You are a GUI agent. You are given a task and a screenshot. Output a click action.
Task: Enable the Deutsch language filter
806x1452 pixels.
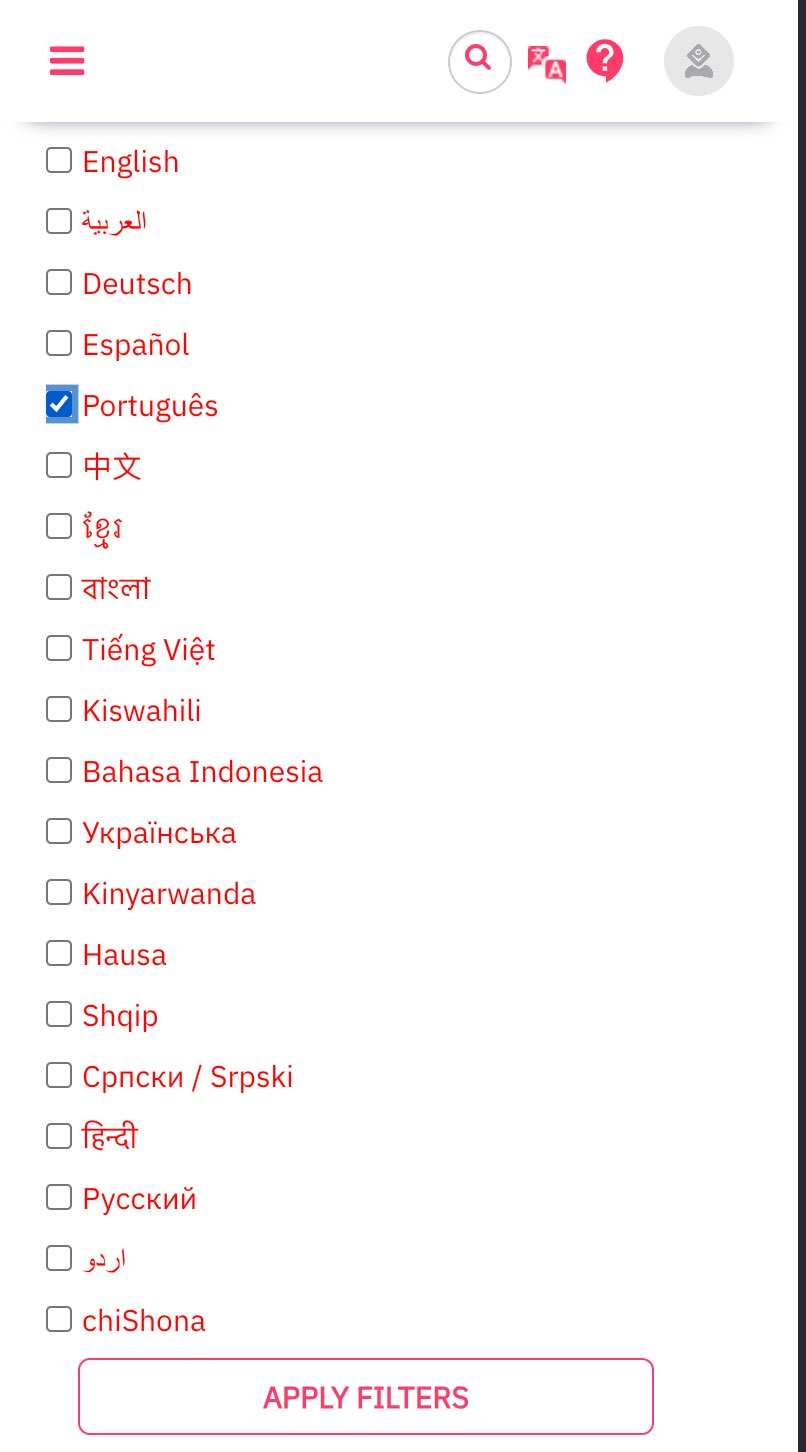click(59, 282)
